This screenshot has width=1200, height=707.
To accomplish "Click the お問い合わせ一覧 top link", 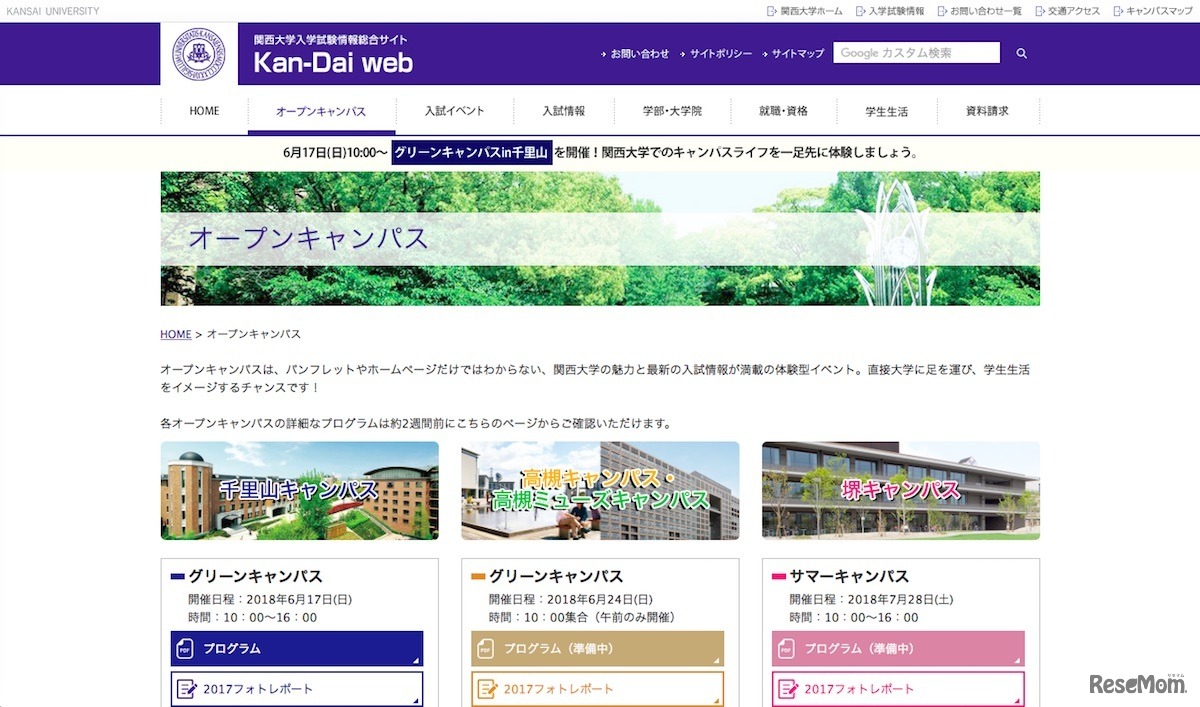I will click(x=985, y=11).
